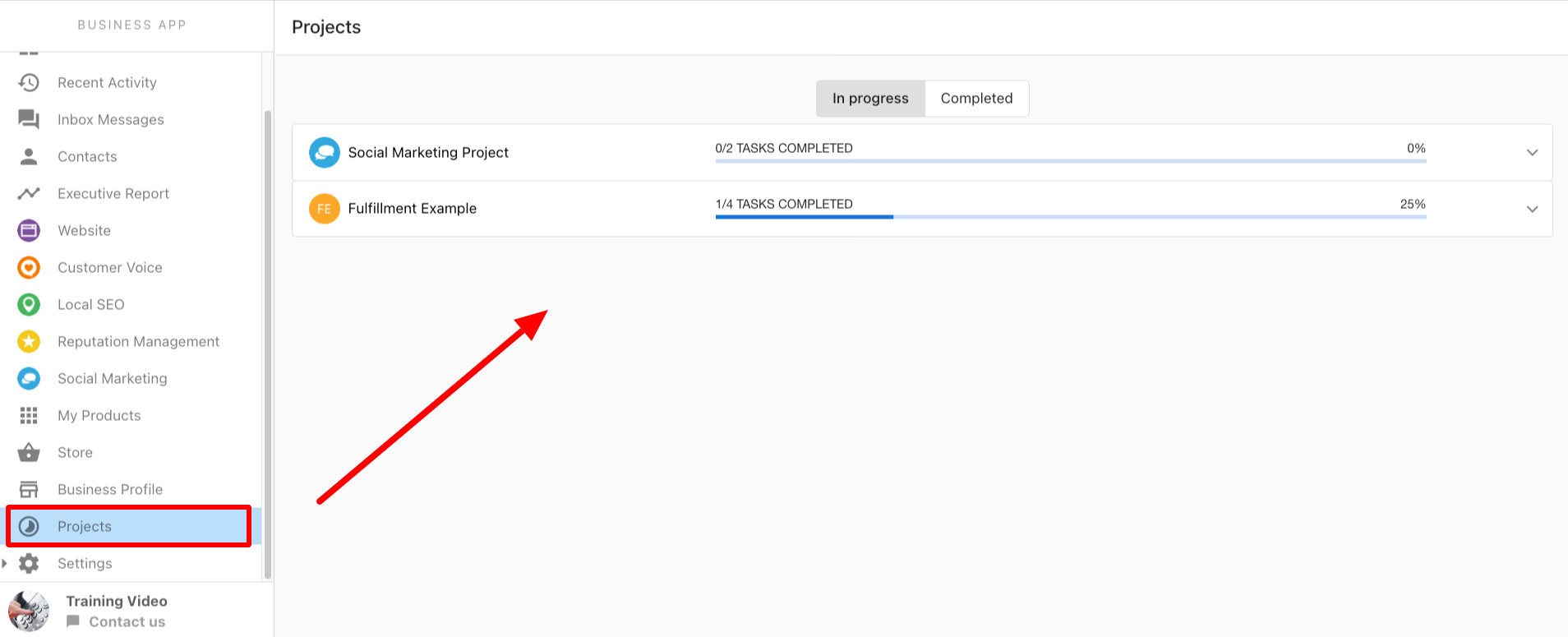Click the Website purple browser icon
This screenshot has width=1568, height=637.
pyautogui.click(x=29, y=231)
